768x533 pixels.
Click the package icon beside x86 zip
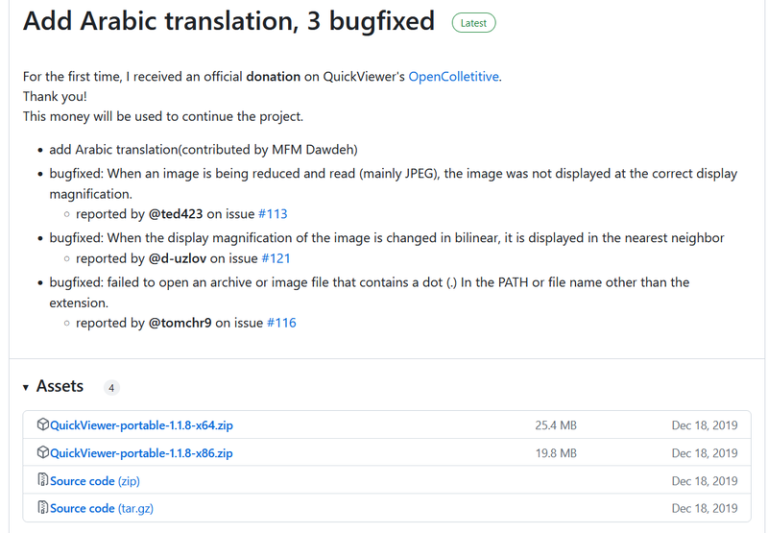click(x=43, y=453)
